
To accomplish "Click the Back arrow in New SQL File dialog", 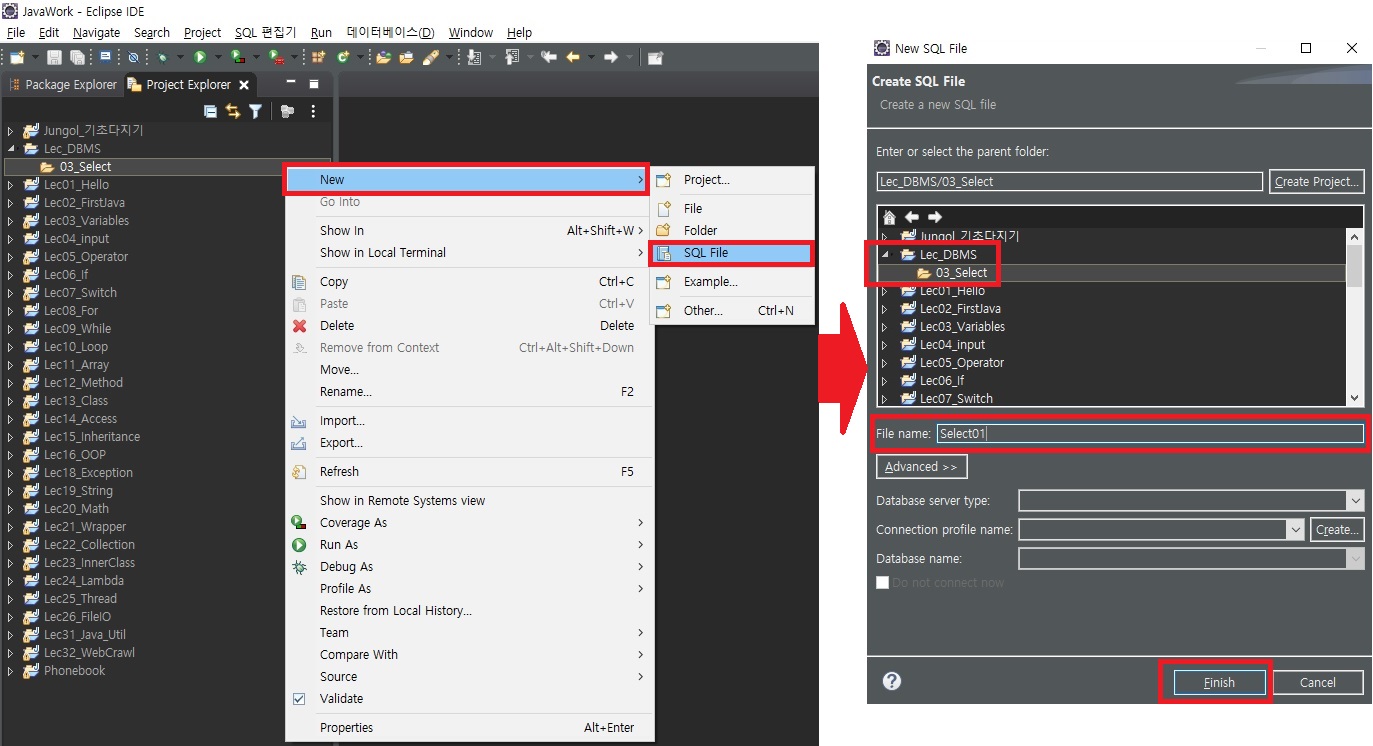I will point(912,217).
